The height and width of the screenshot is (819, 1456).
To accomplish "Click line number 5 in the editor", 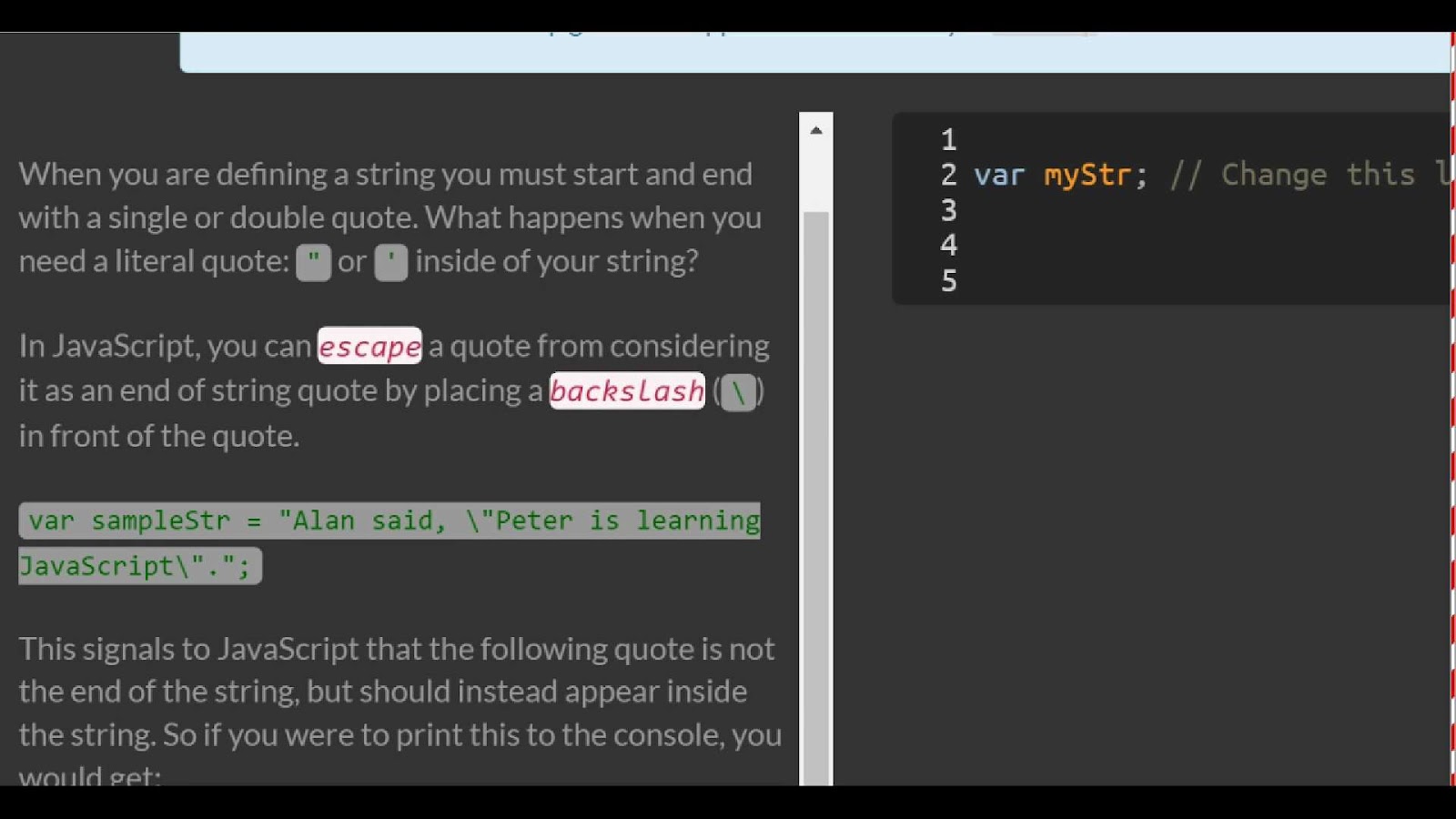I will 948,282.
